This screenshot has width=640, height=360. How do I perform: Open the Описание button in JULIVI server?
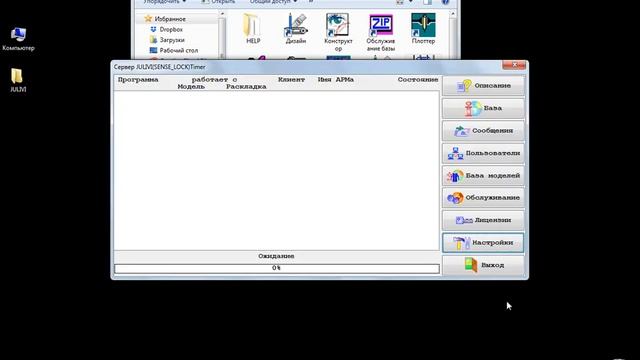point(483,86)
